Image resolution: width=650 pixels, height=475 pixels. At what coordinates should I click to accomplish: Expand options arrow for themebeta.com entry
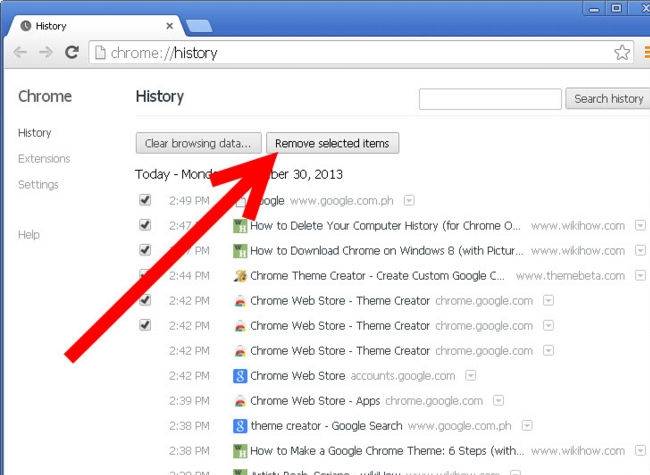coord(641,276)
